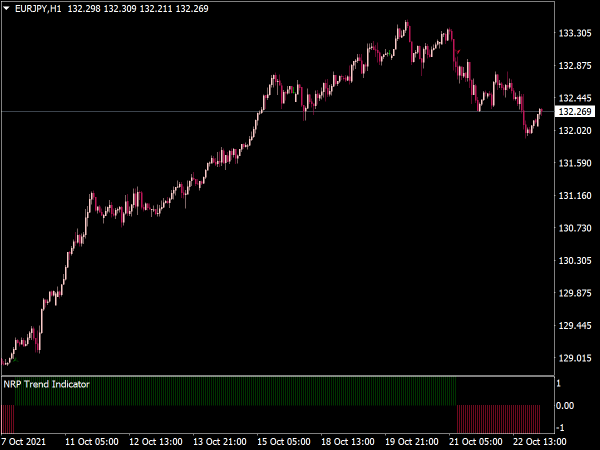The height and width of the screenshot is (450, 600).
Task: Click the red sell arrow near 21 Oct peak
Action: (458, 51)
